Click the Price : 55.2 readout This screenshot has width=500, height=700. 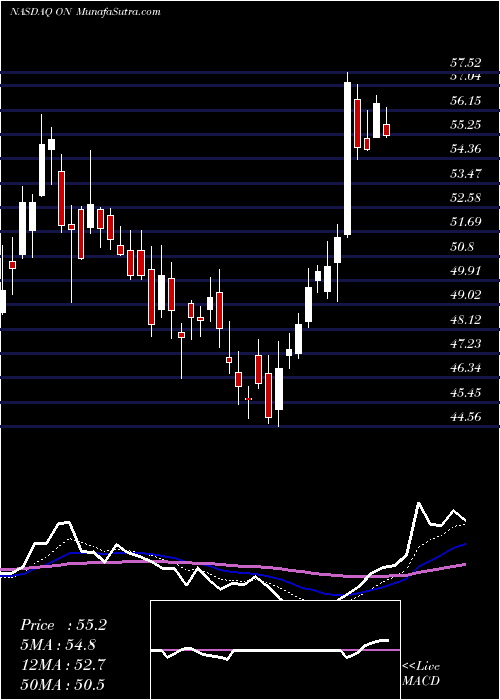(x=63, y=625)
